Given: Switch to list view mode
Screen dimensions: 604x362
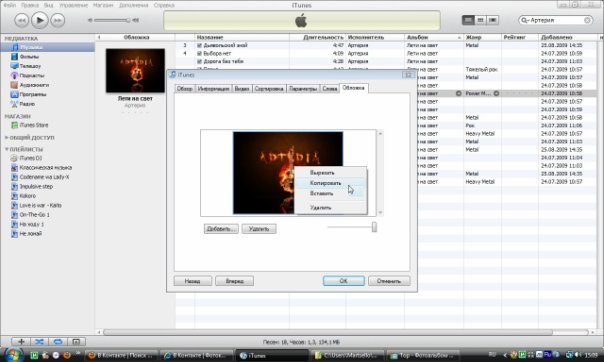Looking at the screenshot, I should point(468,20).
